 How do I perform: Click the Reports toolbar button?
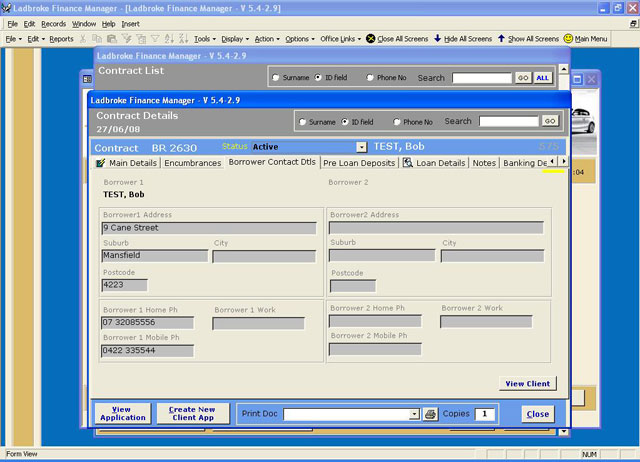point(61,39)
